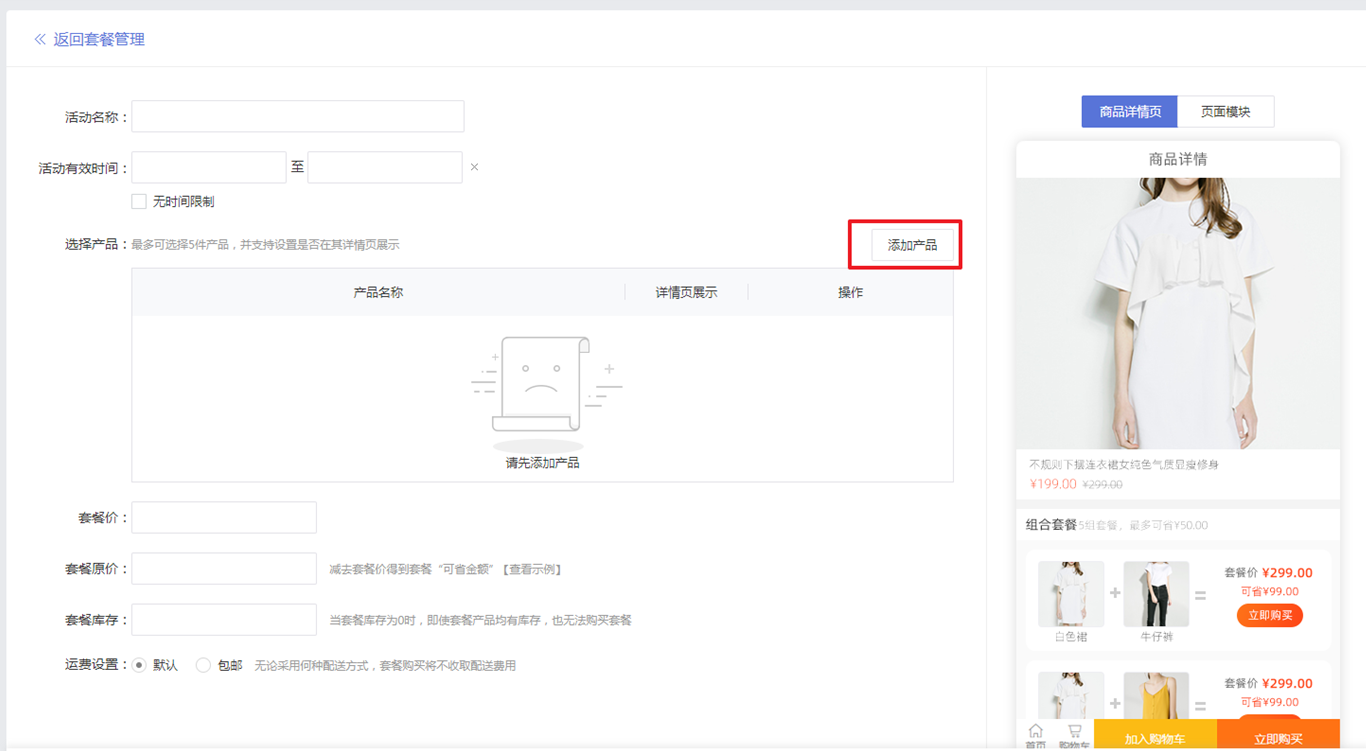Click the × icon to clear activity time
Viewport: 1366px width, 751px height.
474,167
